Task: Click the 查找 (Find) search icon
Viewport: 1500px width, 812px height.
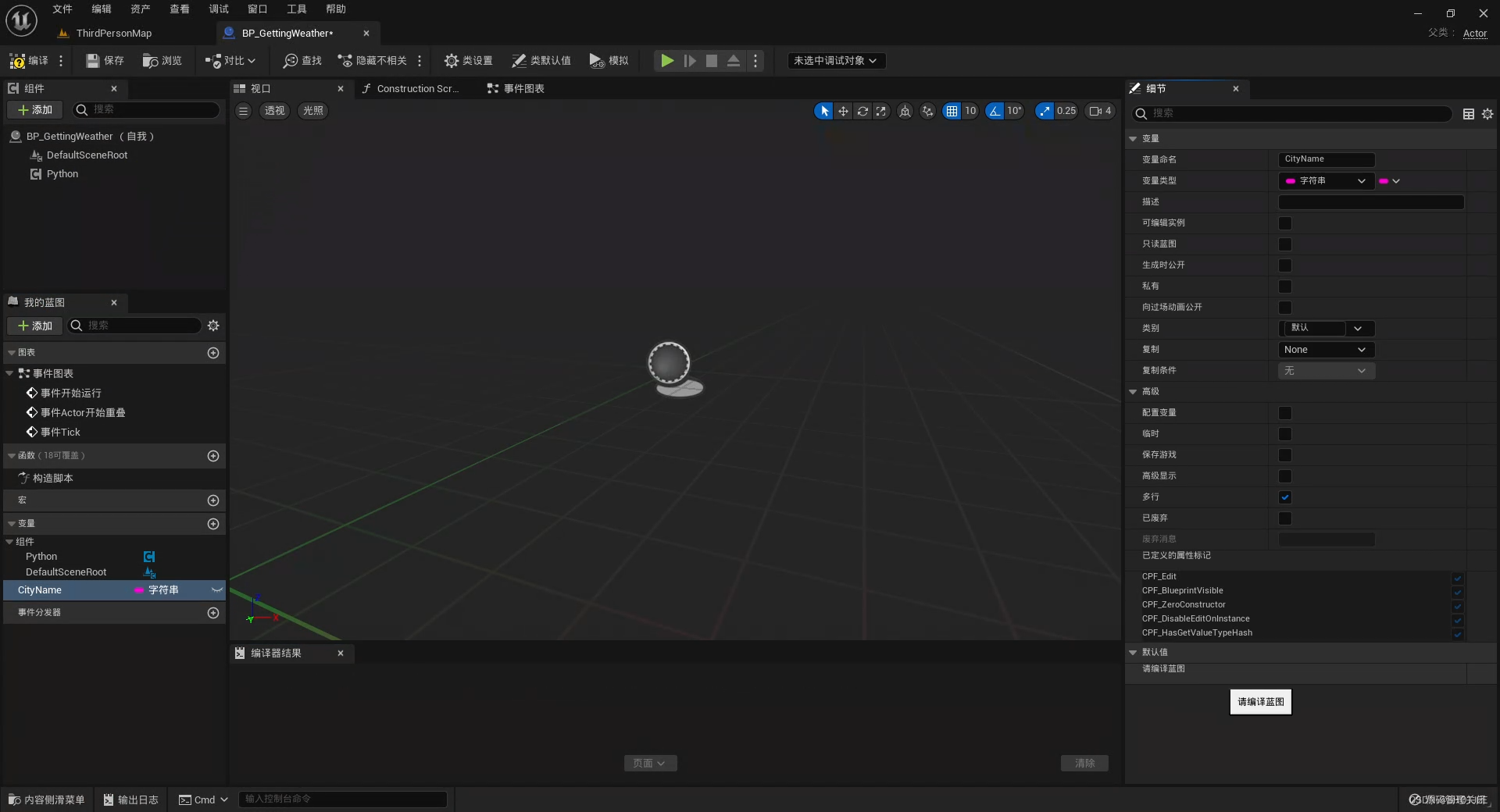Action: [x=291, y=61]
